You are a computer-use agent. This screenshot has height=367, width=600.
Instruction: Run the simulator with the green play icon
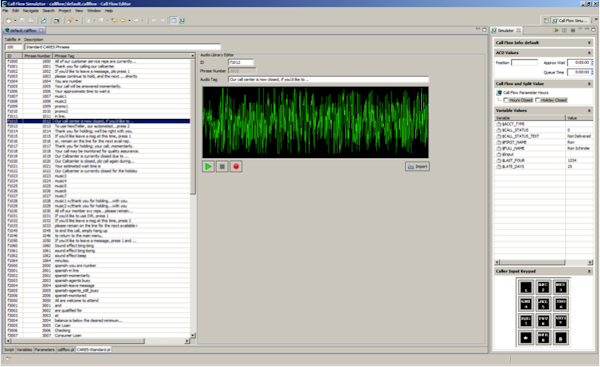click(x=556, y=30)
